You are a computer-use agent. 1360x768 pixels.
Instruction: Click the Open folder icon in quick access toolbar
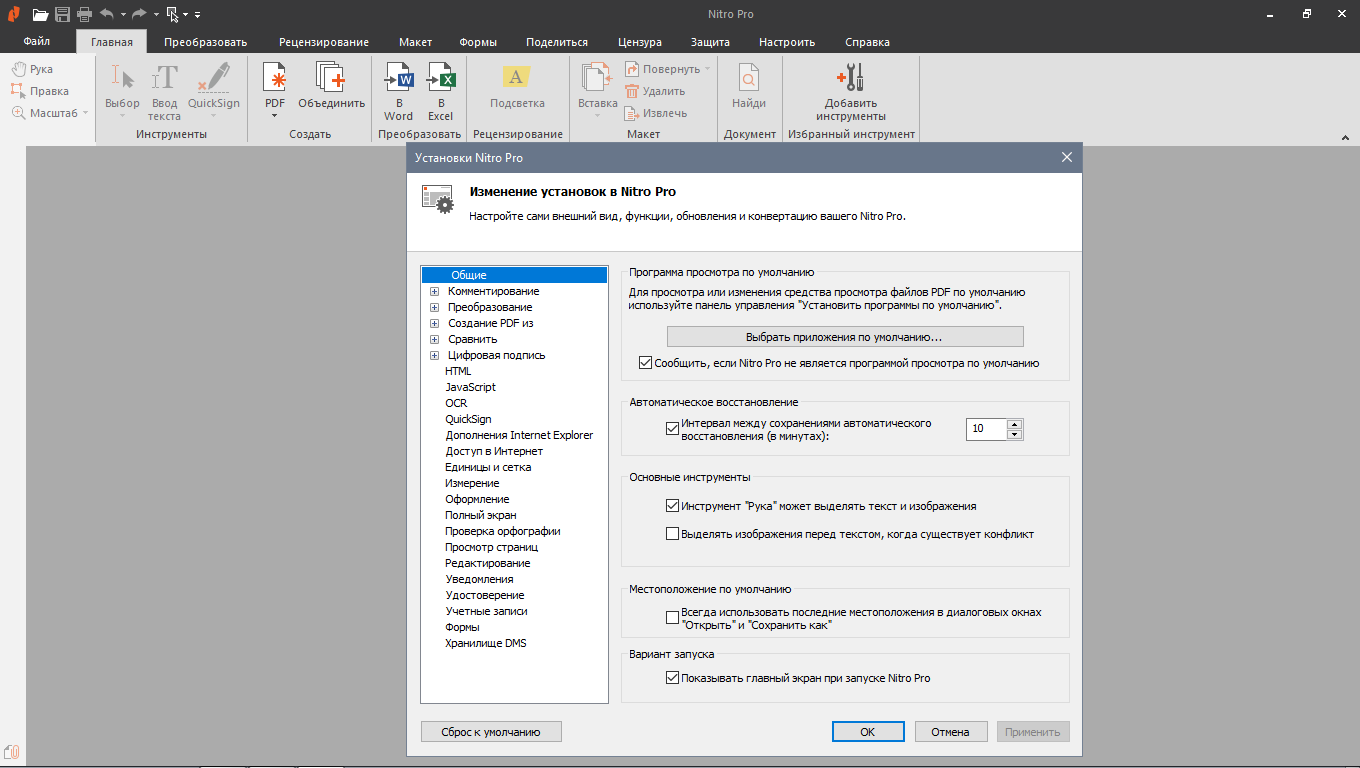[x=40, y=14]
